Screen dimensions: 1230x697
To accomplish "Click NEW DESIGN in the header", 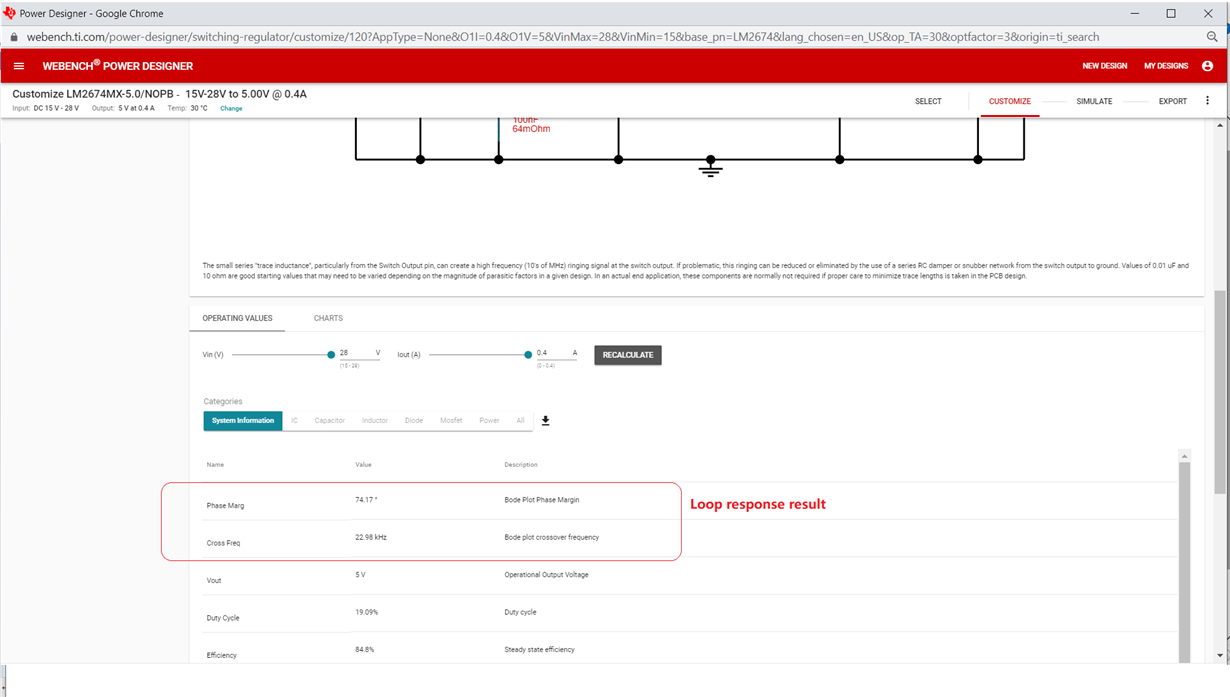I will (1104, 66).
